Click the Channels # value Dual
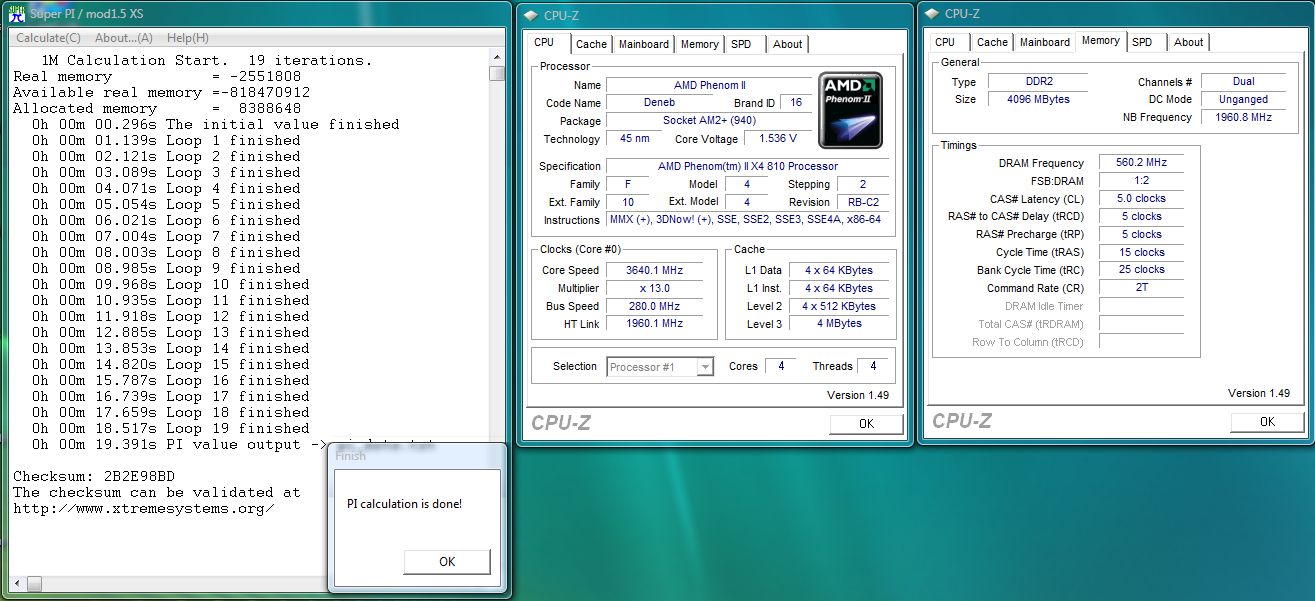1315x601 pixels. [1243, 82]
